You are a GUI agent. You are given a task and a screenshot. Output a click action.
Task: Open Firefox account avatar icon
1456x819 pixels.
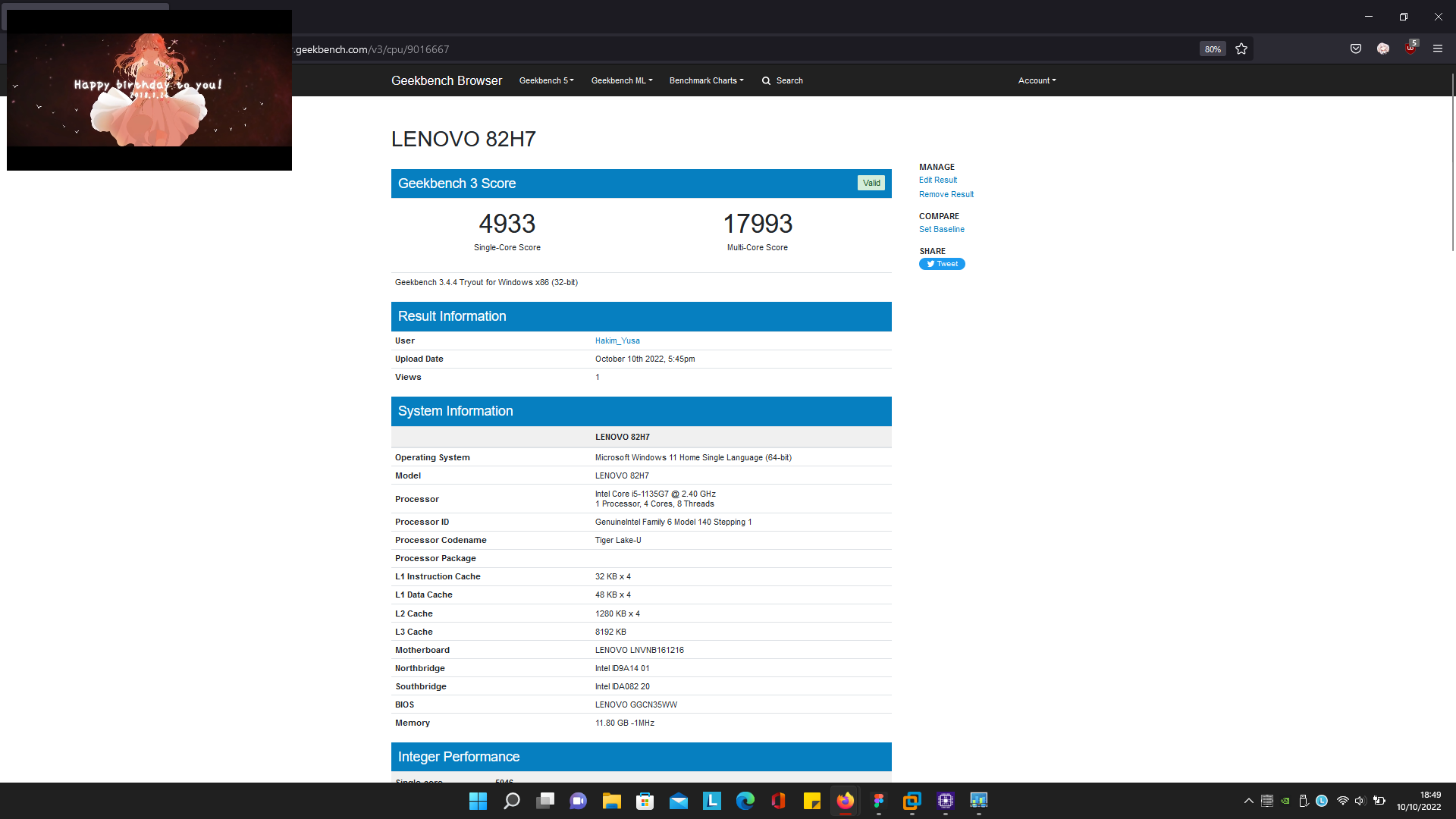[1383, 49]
